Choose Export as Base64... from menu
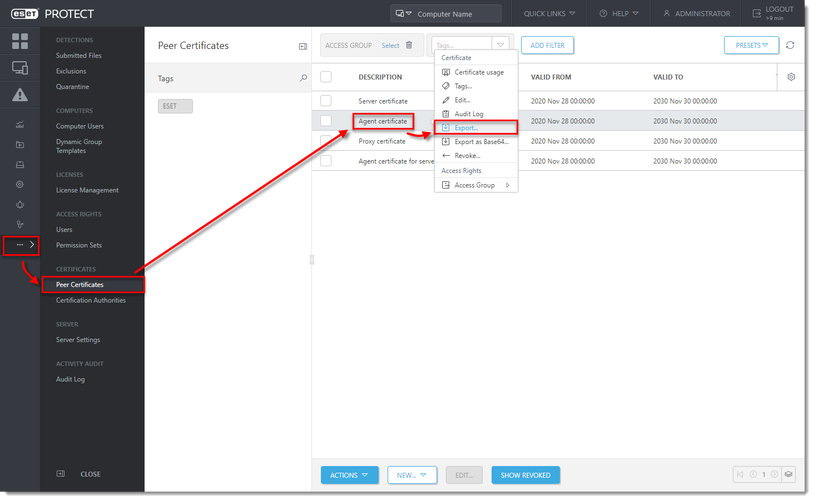This screenshot has height=500, width=813. 475,142
